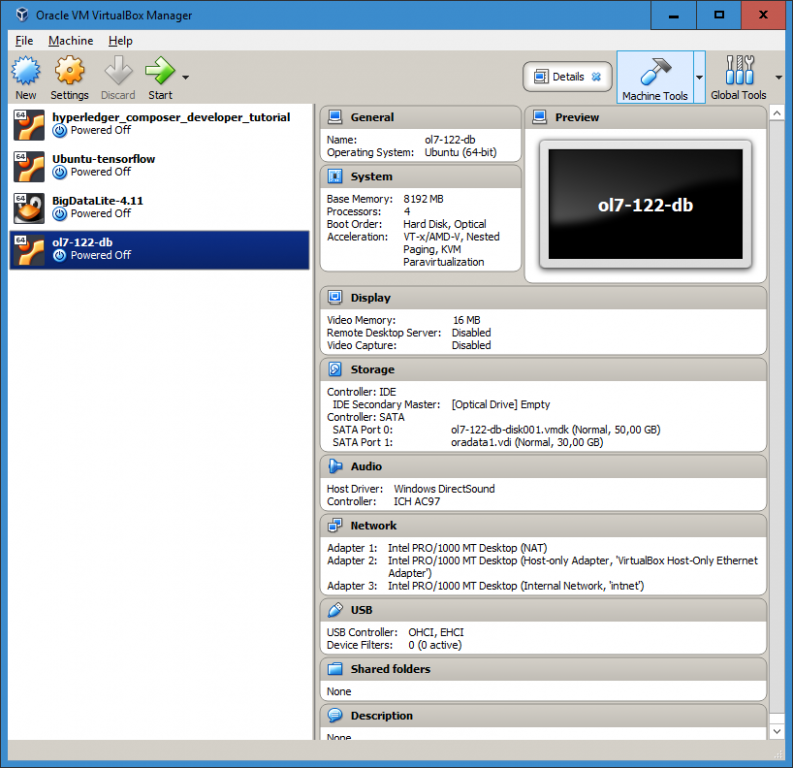Click the 8192 MB base memory value
The image size is (793, 768).
click(423, 199)
